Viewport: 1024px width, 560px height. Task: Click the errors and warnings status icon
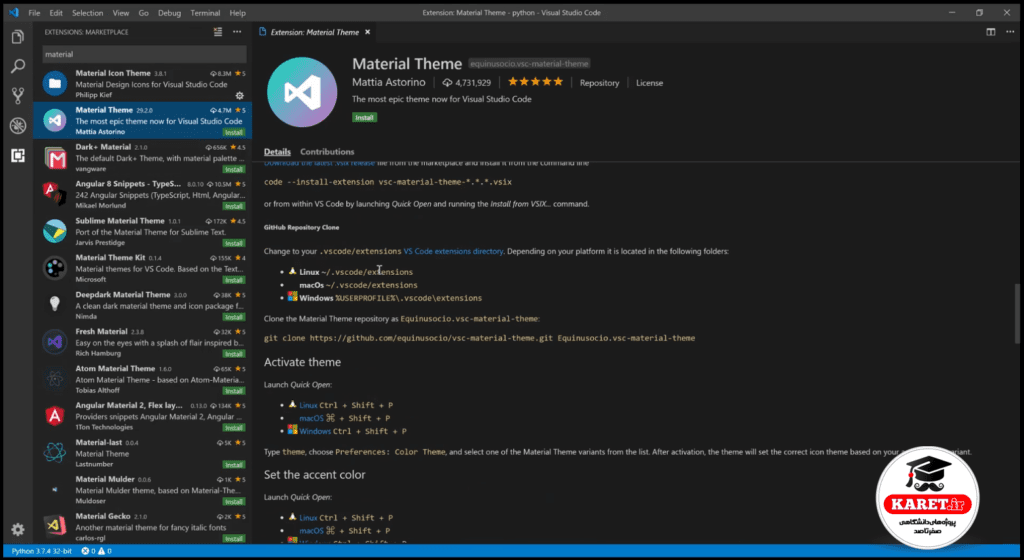96,552
